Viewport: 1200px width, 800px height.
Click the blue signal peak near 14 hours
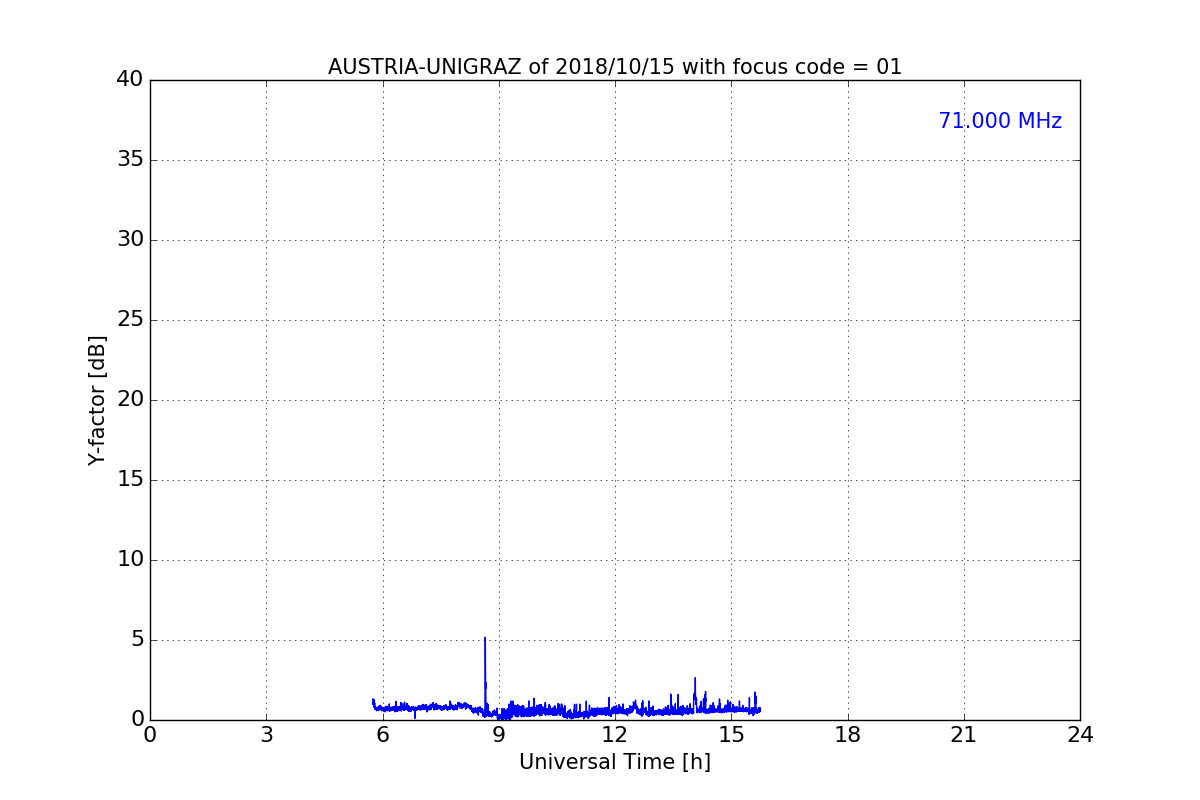point(695,693)
